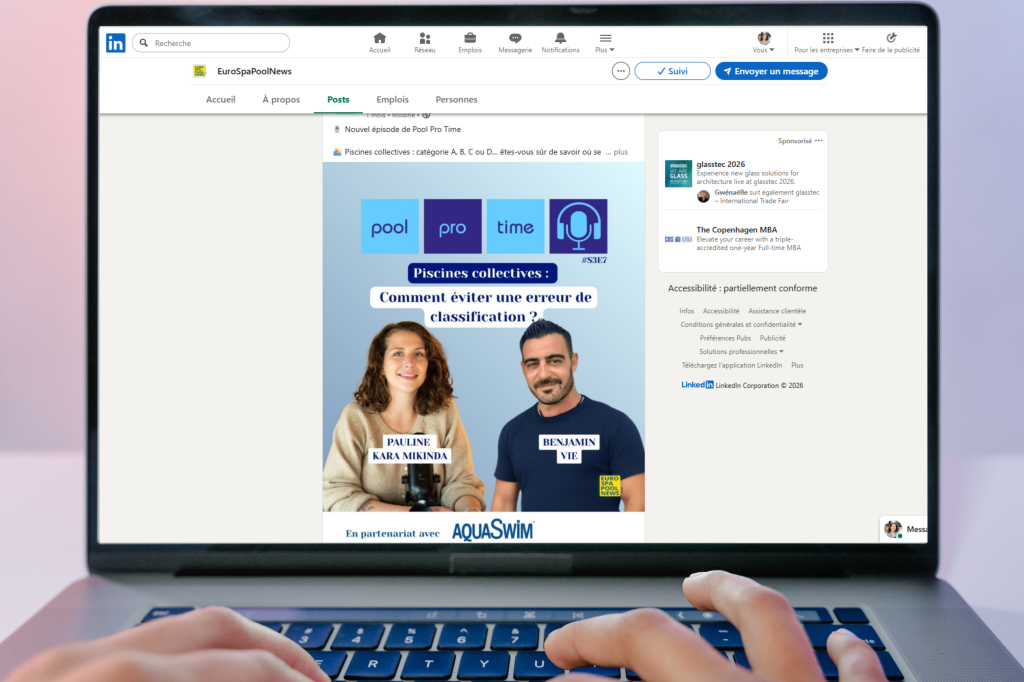Click Téléchargez l'application LinkedIn link
The width and height of the screenshot is (1024, 682).
732,365
